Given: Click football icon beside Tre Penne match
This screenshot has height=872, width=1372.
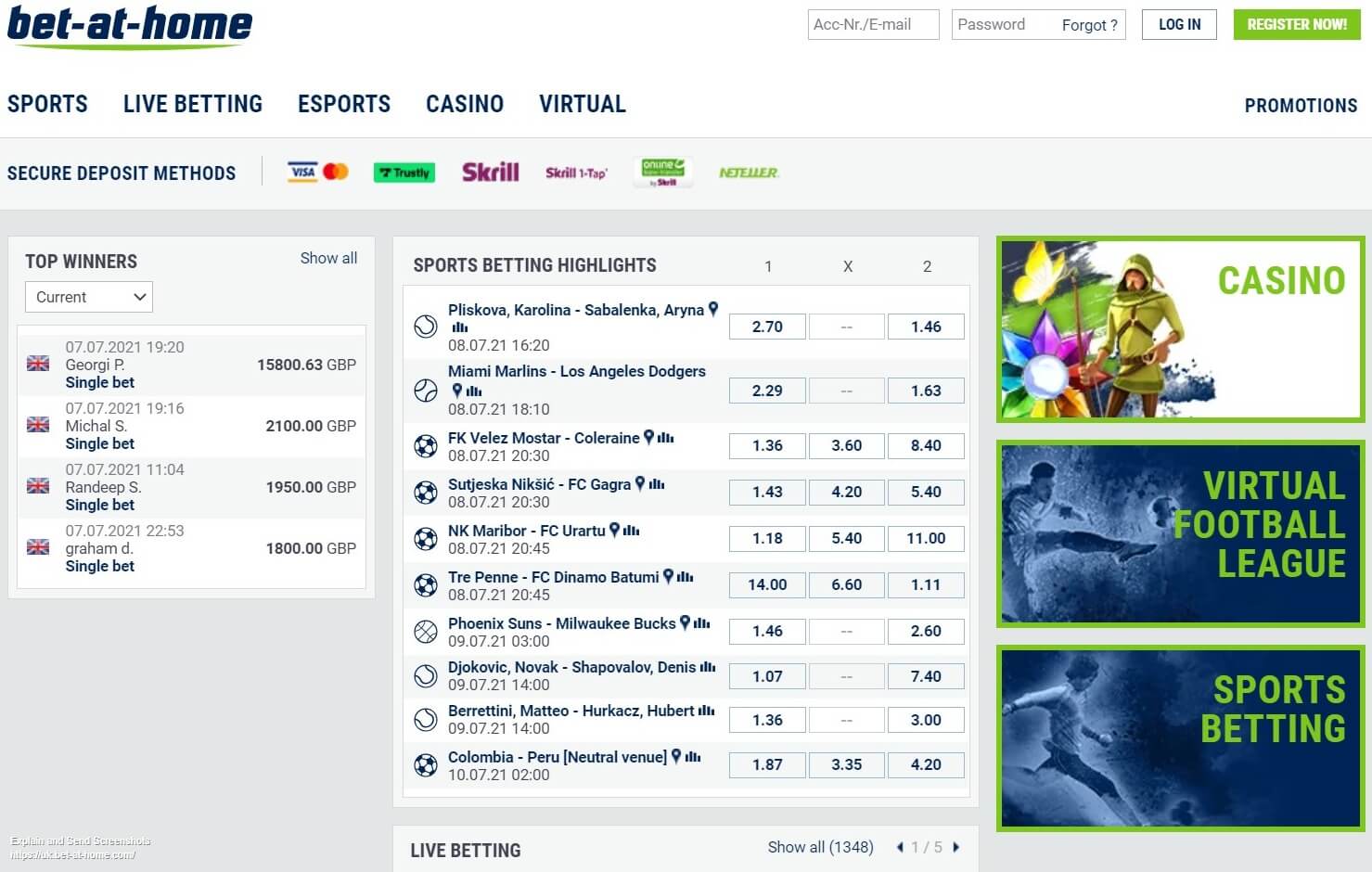Looking at the screenshot, I should click(426, 585).
